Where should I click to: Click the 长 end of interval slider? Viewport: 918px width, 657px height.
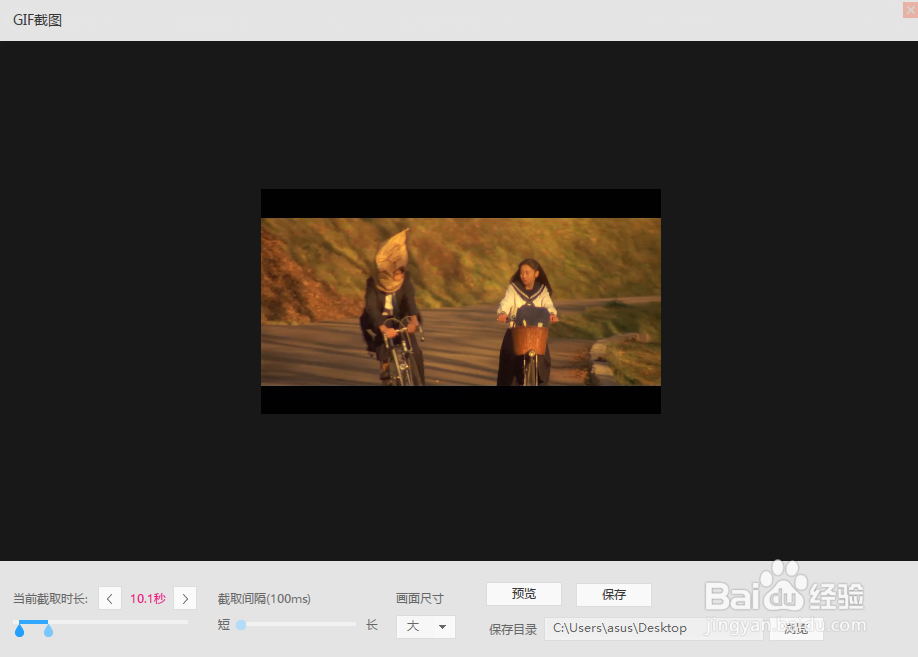tap(372, 625)
